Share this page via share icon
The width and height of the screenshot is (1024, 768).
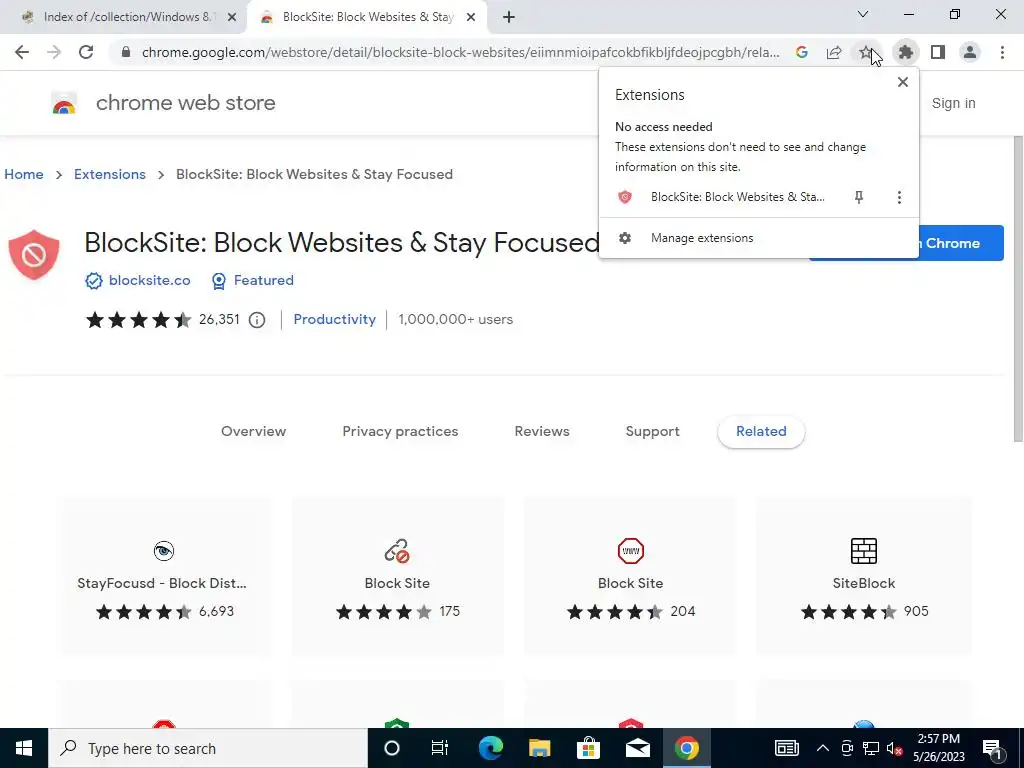pyautogui.click(x=833, y=52)
